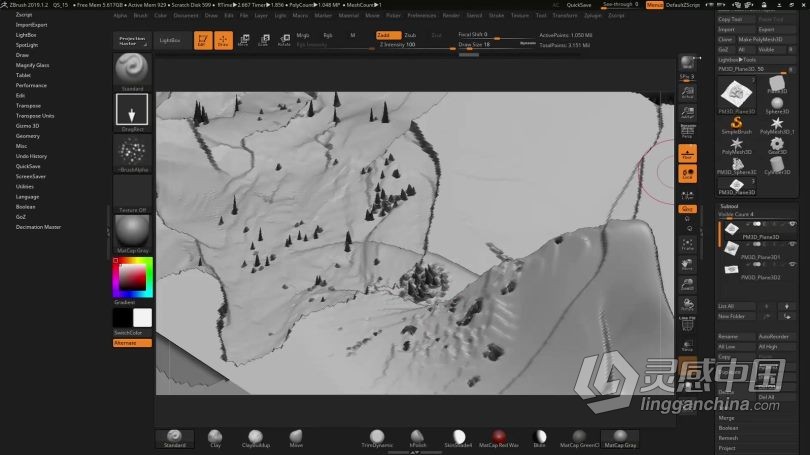Select the Move transform tool
Image resolution: width=810 pixels, height=455 pixels.
point(243,40)
